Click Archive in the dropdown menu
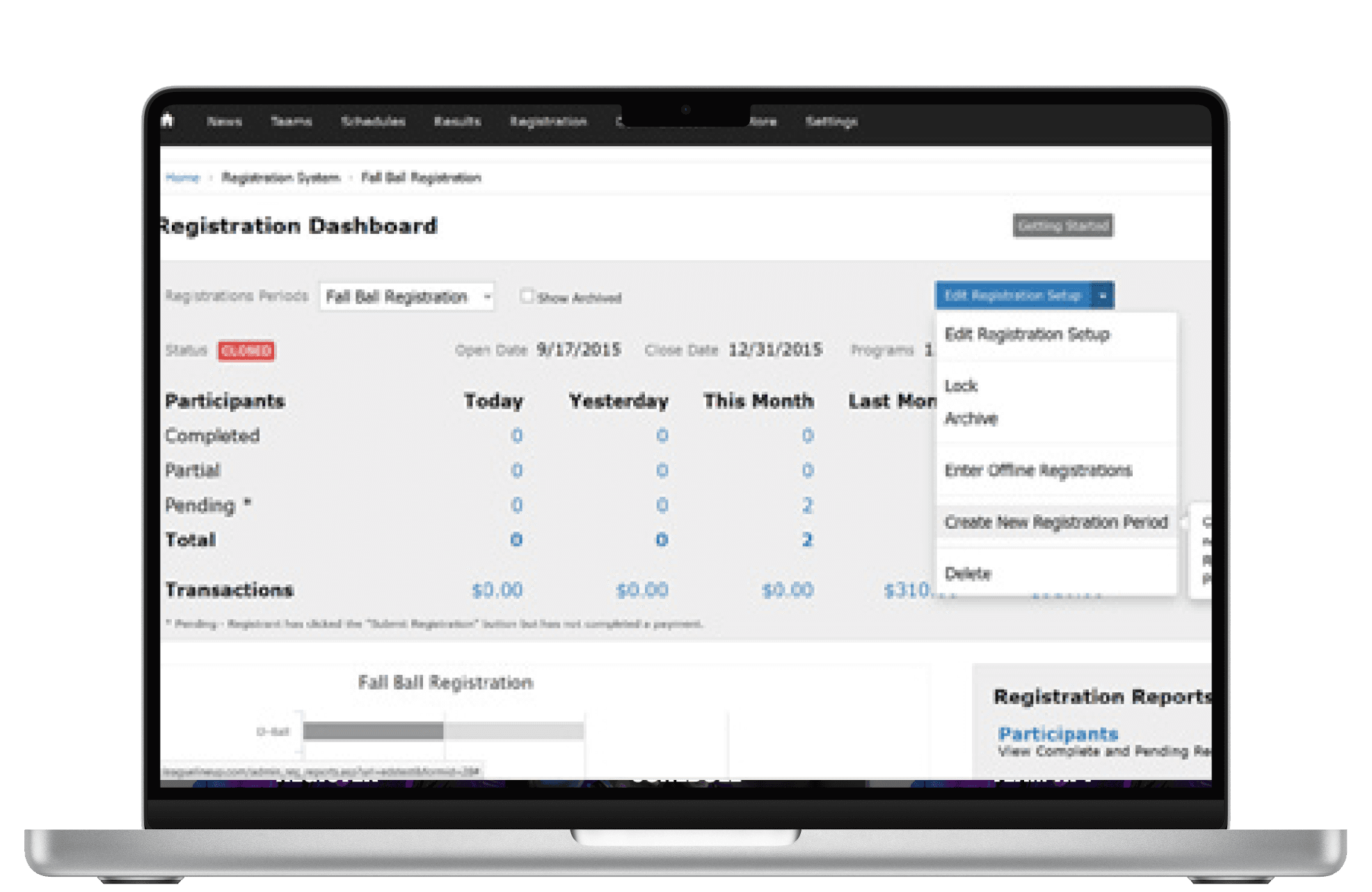 [970, 418]
